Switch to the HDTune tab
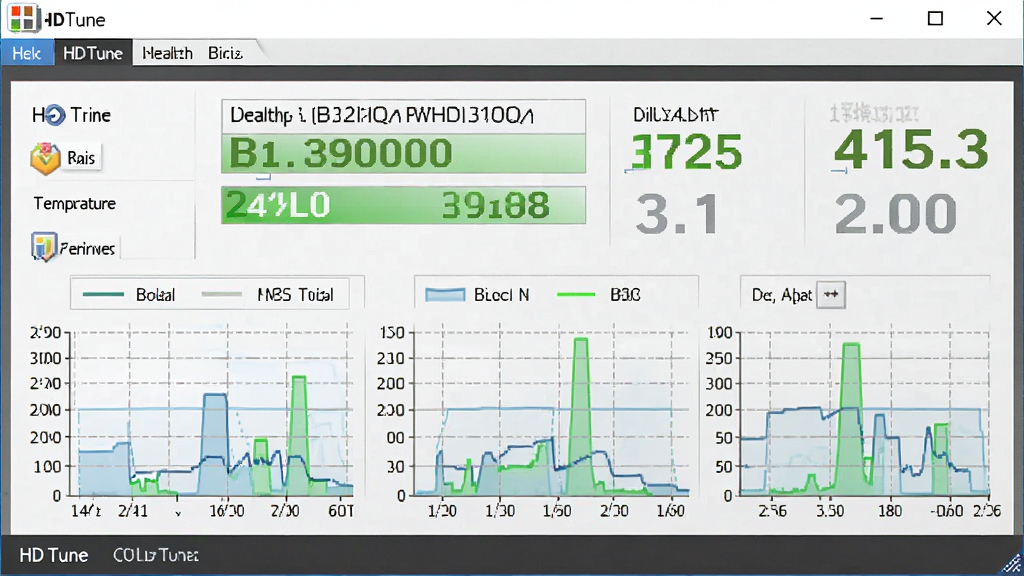This screenshot has width=1024, height=576. [93, 53]
